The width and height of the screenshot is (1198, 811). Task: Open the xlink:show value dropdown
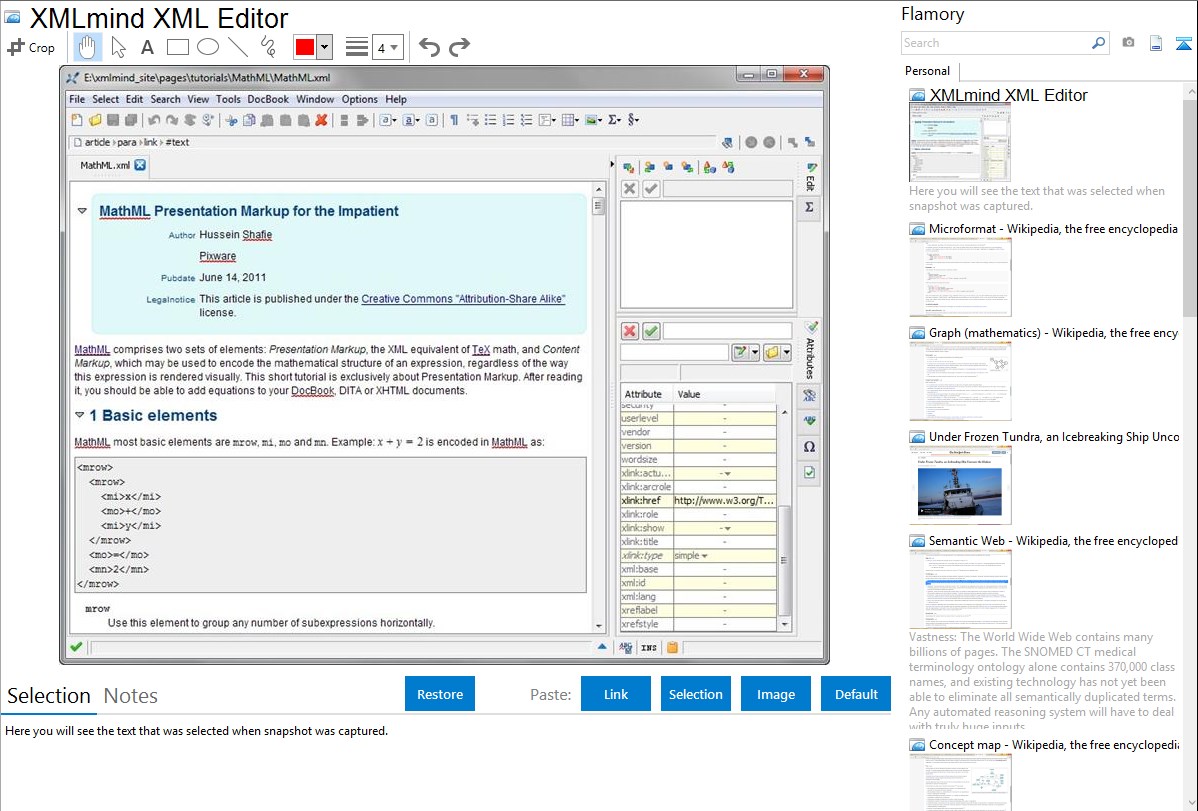727,528
